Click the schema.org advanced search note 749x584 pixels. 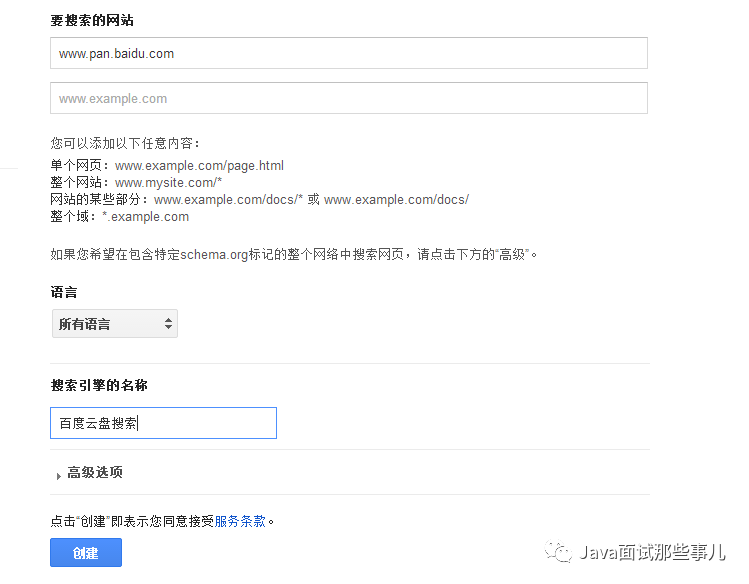295,255
